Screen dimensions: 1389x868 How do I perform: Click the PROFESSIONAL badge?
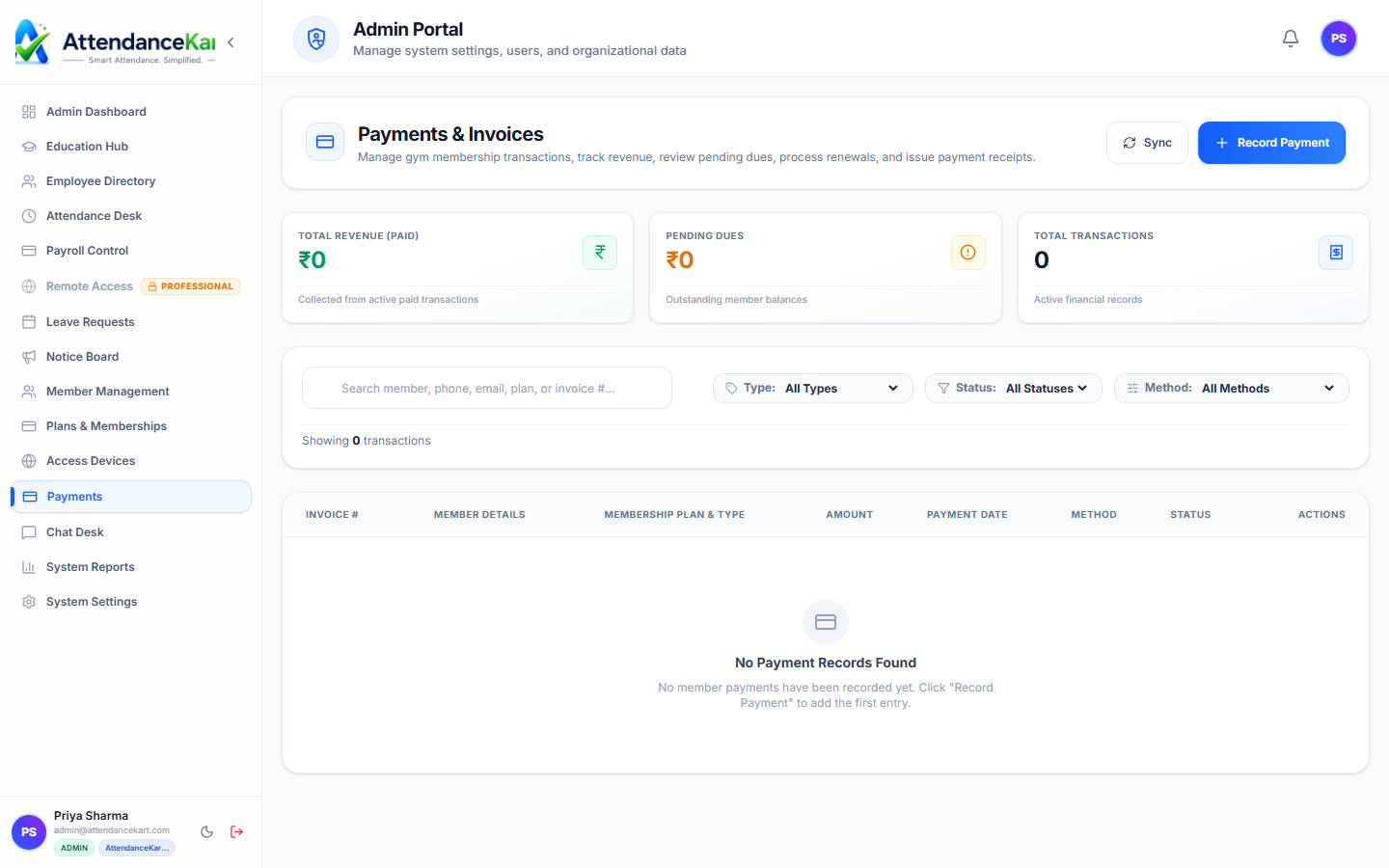[x=191, y=286]
